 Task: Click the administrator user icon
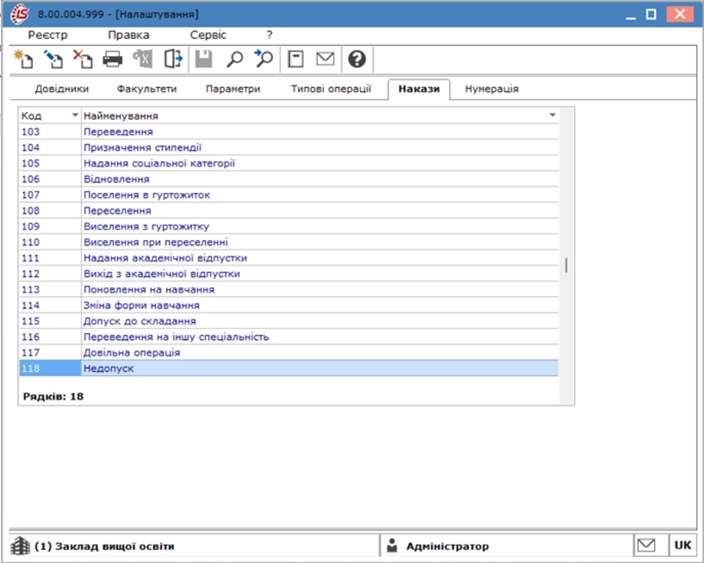392,545
